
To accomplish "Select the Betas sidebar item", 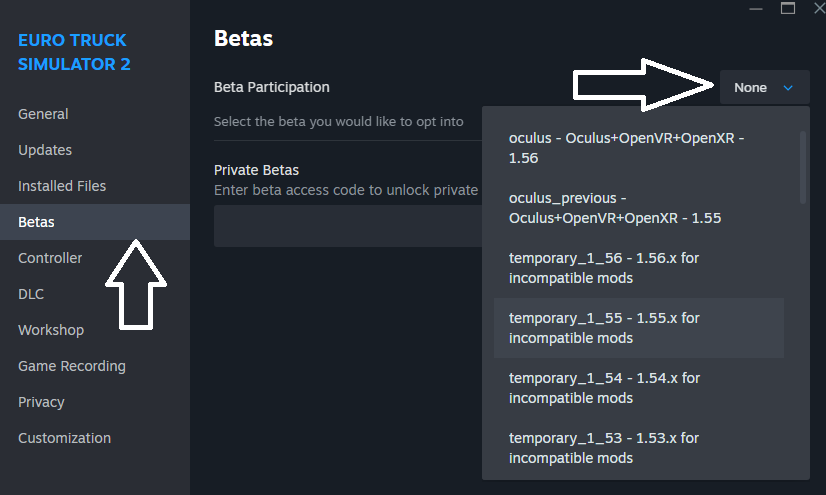I will pyautogui.click(x=37, y=222).
